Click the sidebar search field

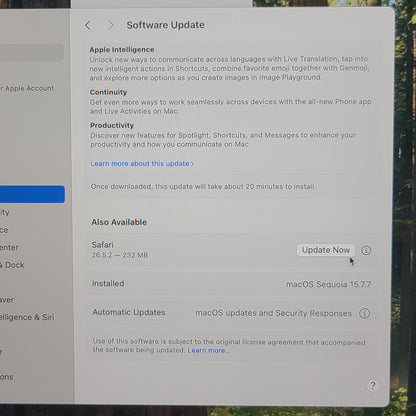coord(32,52)
